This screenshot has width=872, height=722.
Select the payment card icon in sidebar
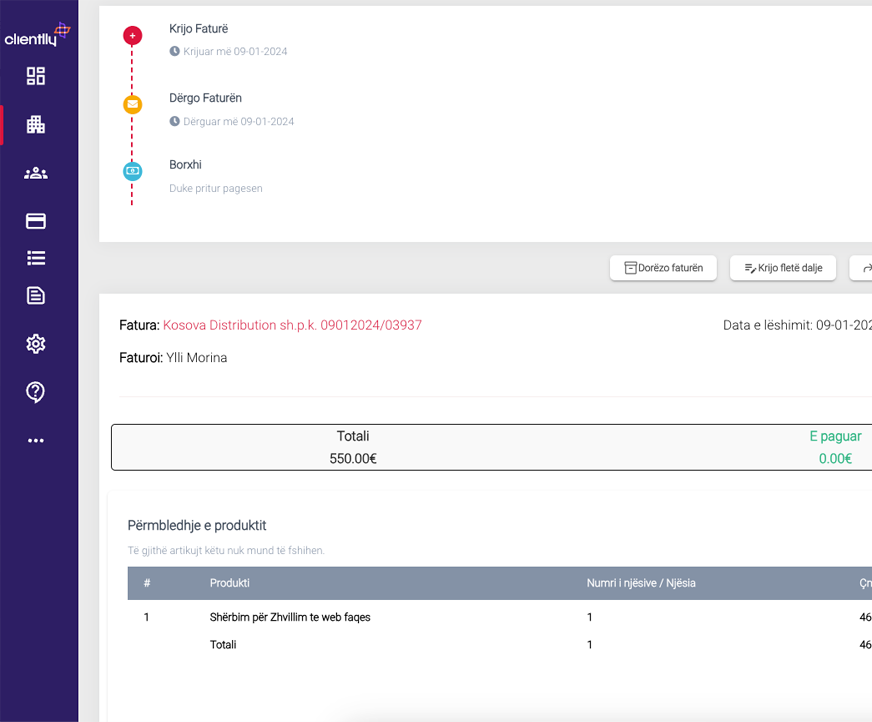36,221
